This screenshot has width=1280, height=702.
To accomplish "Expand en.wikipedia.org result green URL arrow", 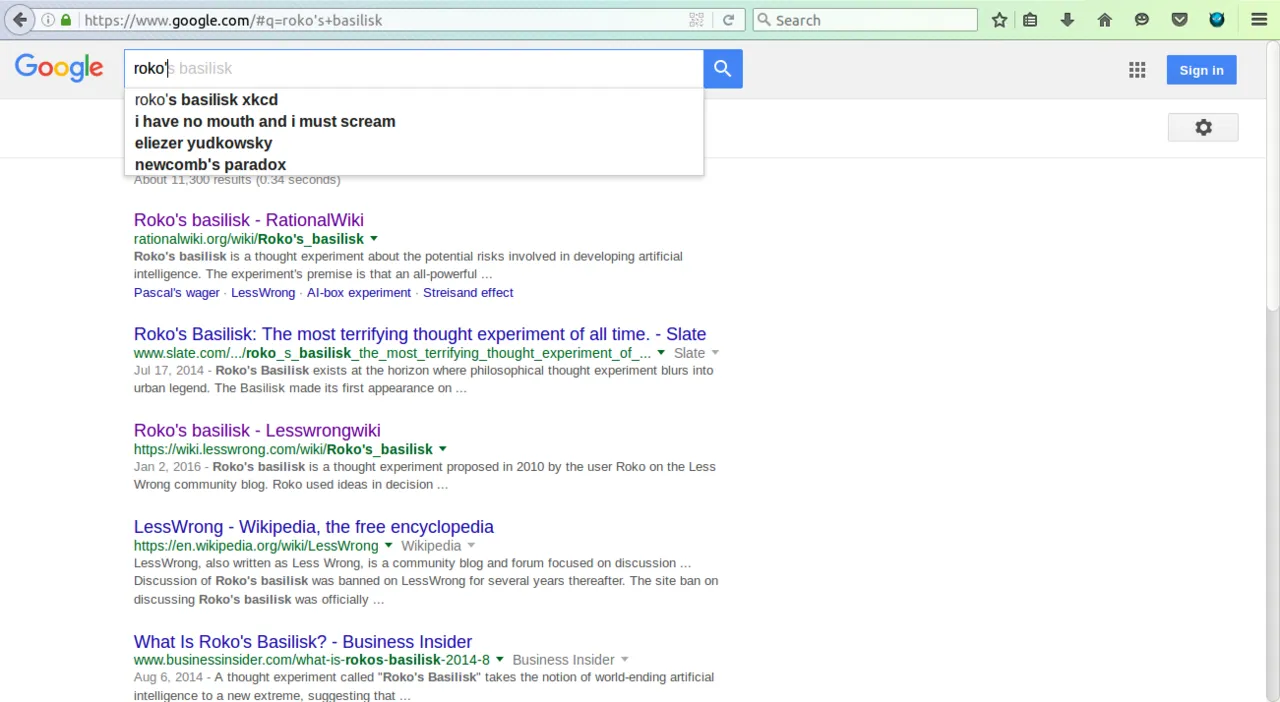I will tap(388, 546).
